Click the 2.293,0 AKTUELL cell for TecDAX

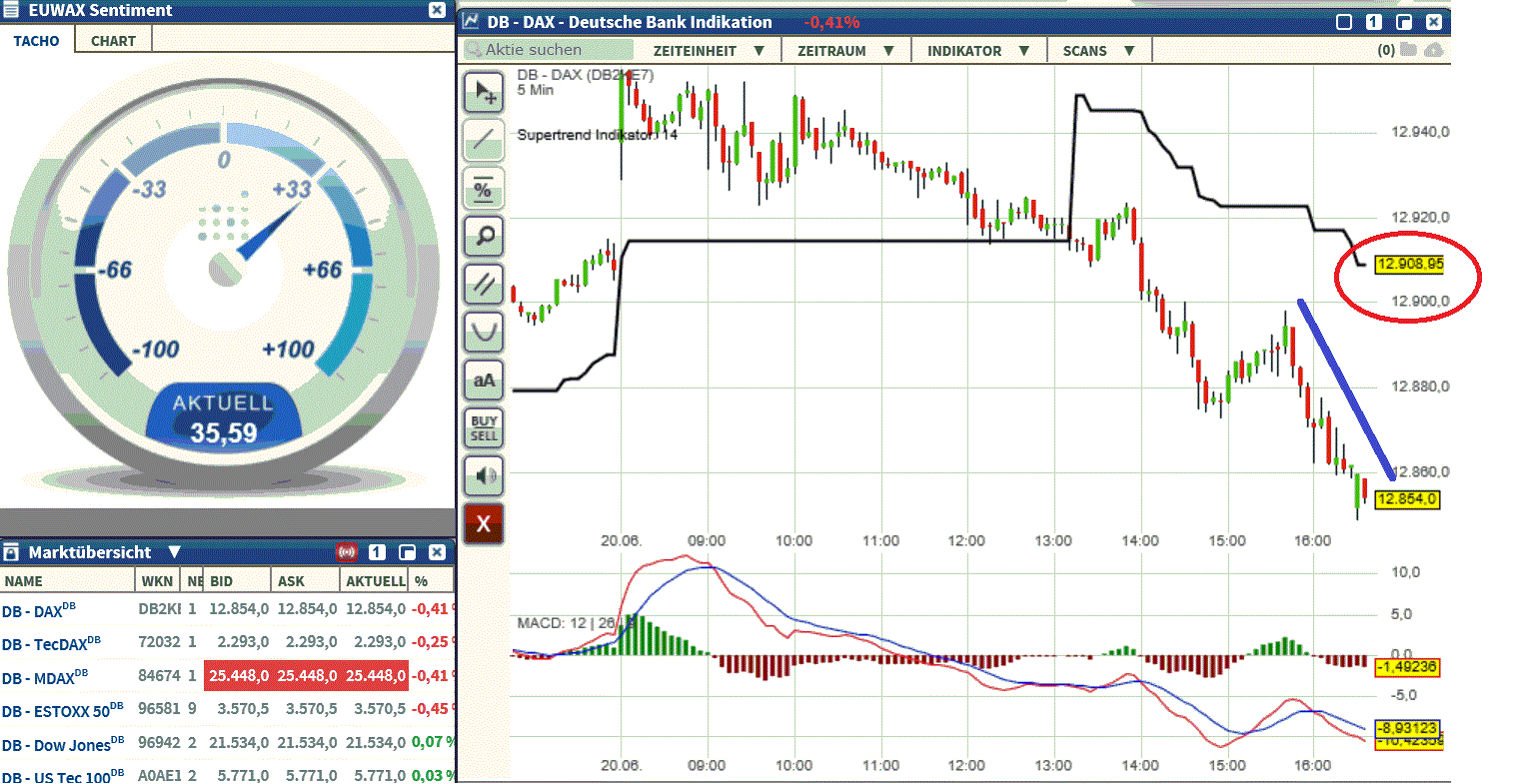[x=380, y=642]
